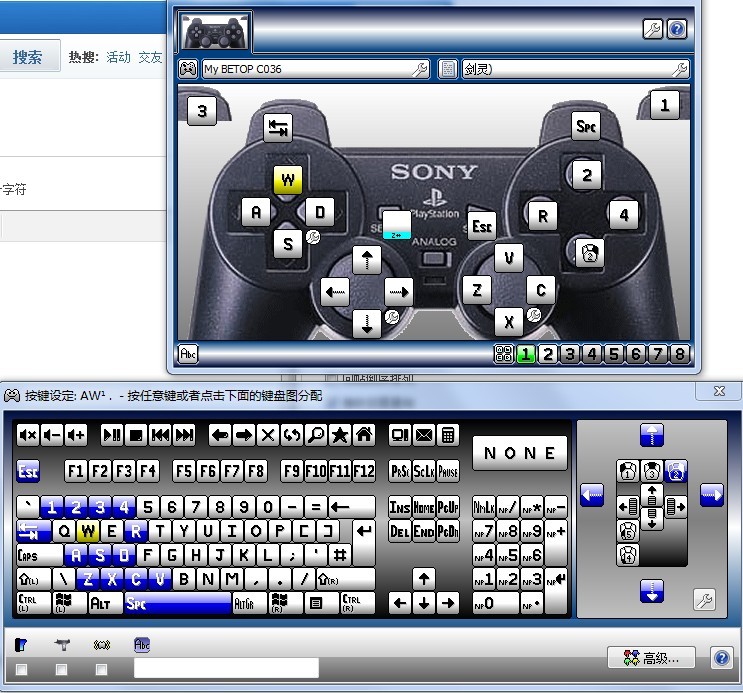Click the mouse move left blue arrow
The image size is (743, 693).
[592, 495]
